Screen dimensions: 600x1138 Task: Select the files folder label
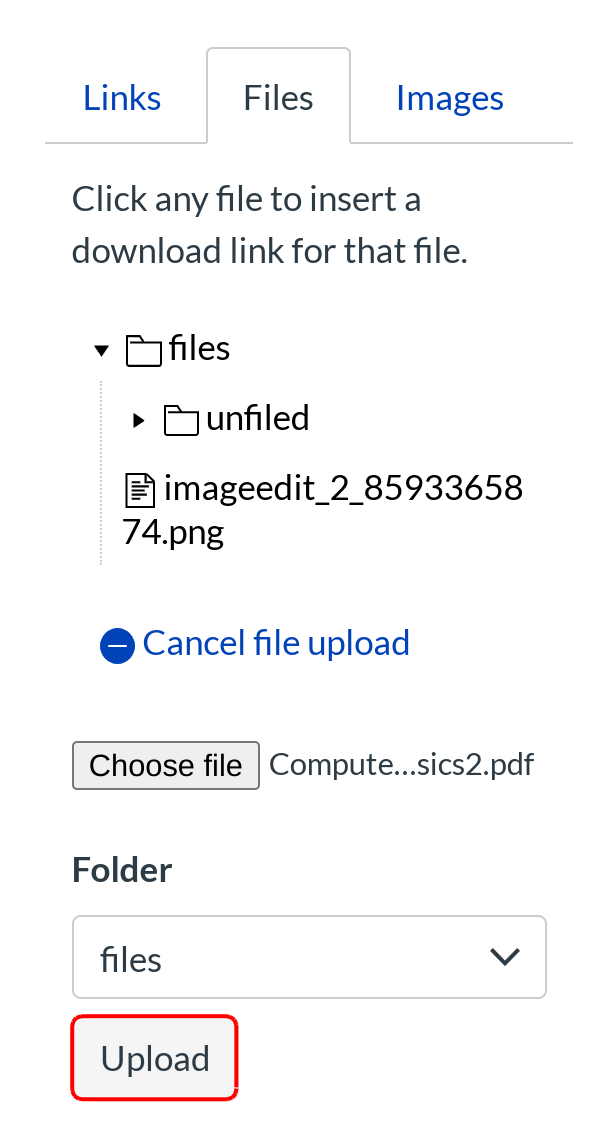[200, 348]
